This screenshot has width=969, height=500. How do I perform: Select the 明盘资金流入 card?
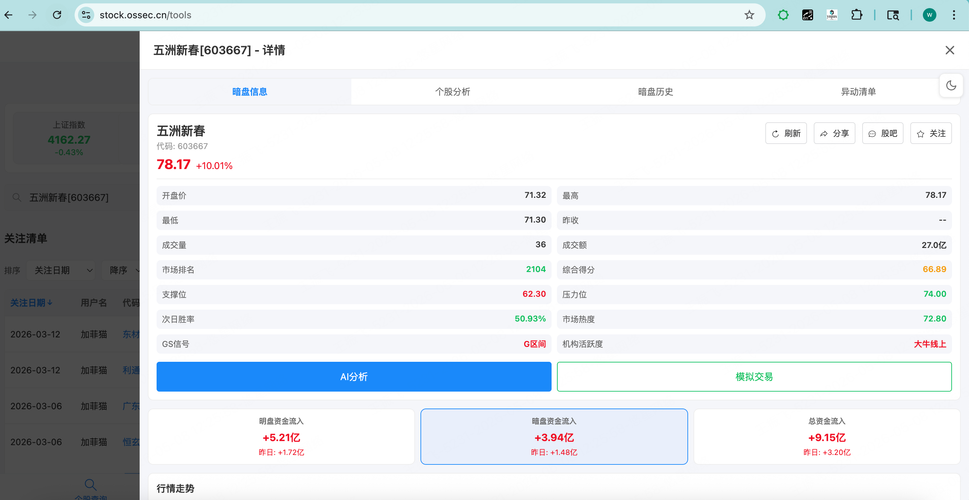pos(281,436)
